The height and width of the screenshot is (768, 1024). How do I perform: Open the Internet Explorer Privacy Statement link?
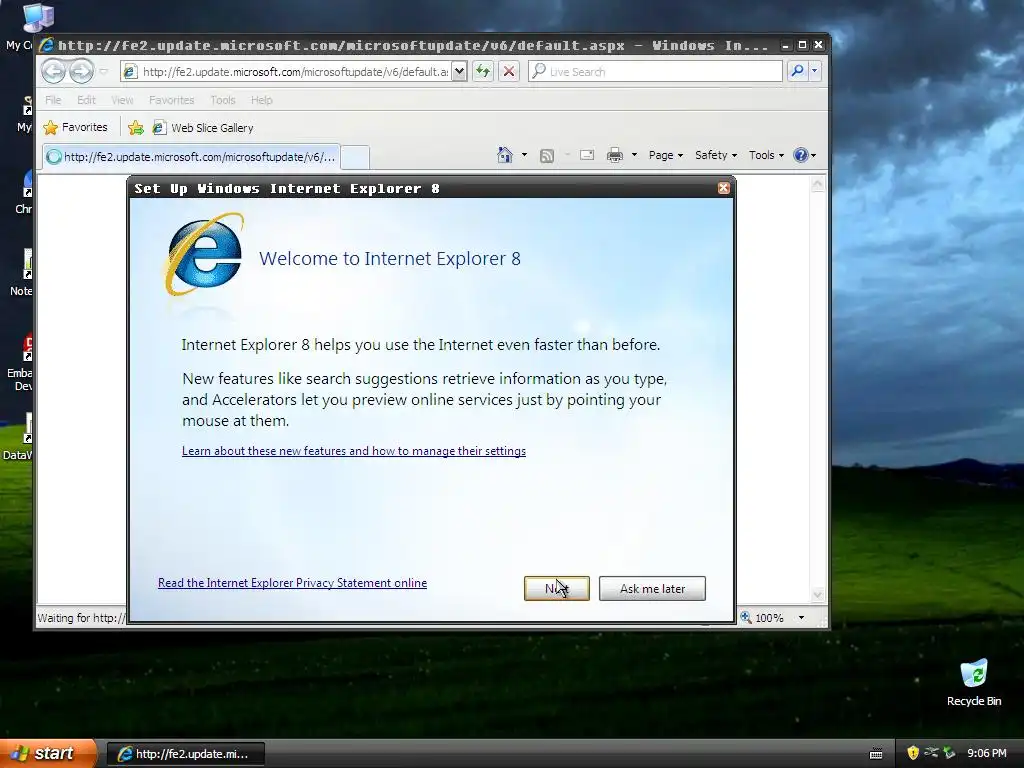(292, 583)
